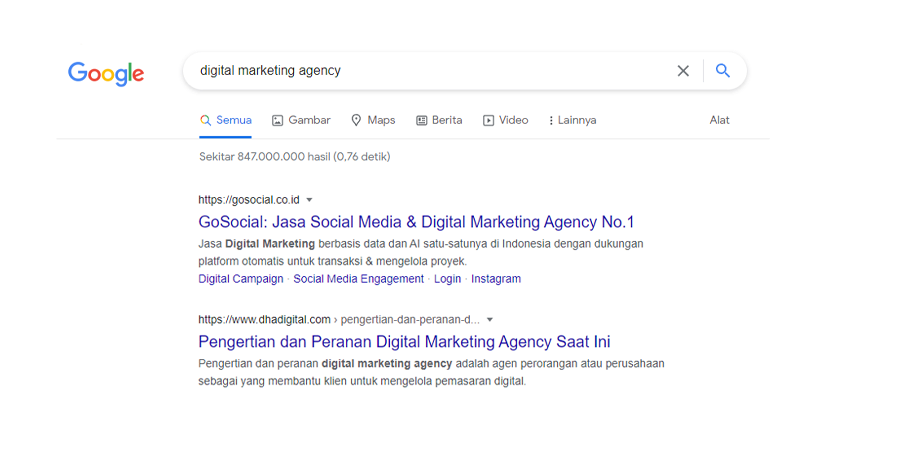Click the Google logo
The width and height of the screenshot is (900, 450).
coord(106,73)
